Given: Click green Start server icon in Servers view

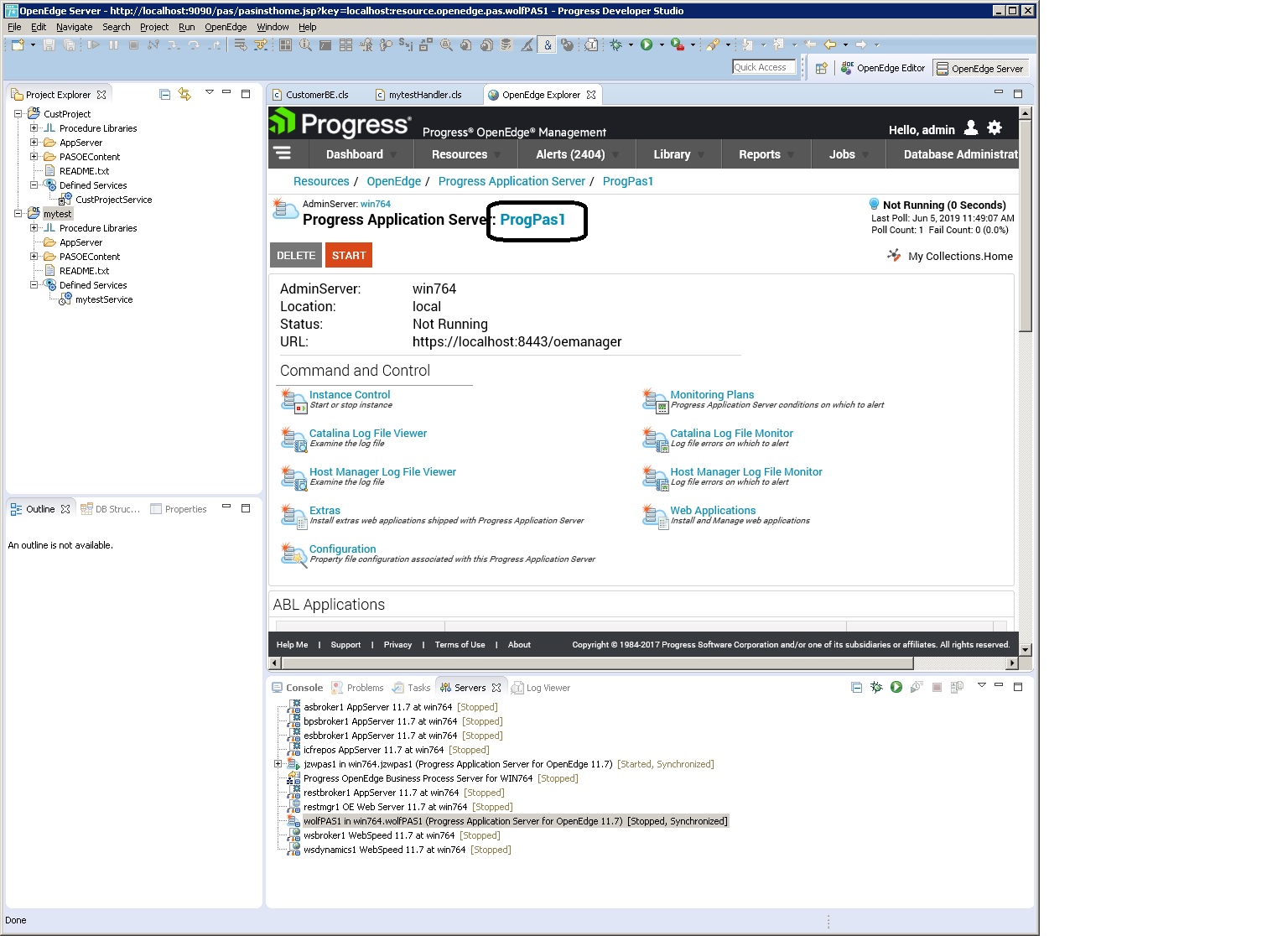Looking at the screenshot, I should pos(896,687).
